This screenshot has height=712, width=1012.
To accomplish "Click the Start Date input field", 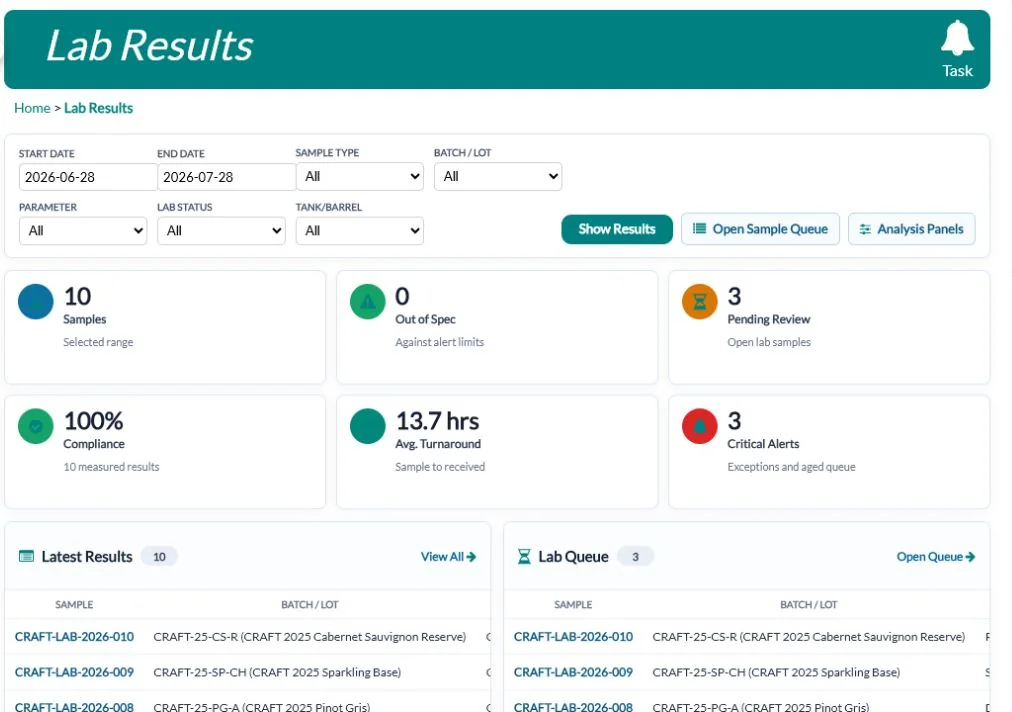I will coord(88,177).
